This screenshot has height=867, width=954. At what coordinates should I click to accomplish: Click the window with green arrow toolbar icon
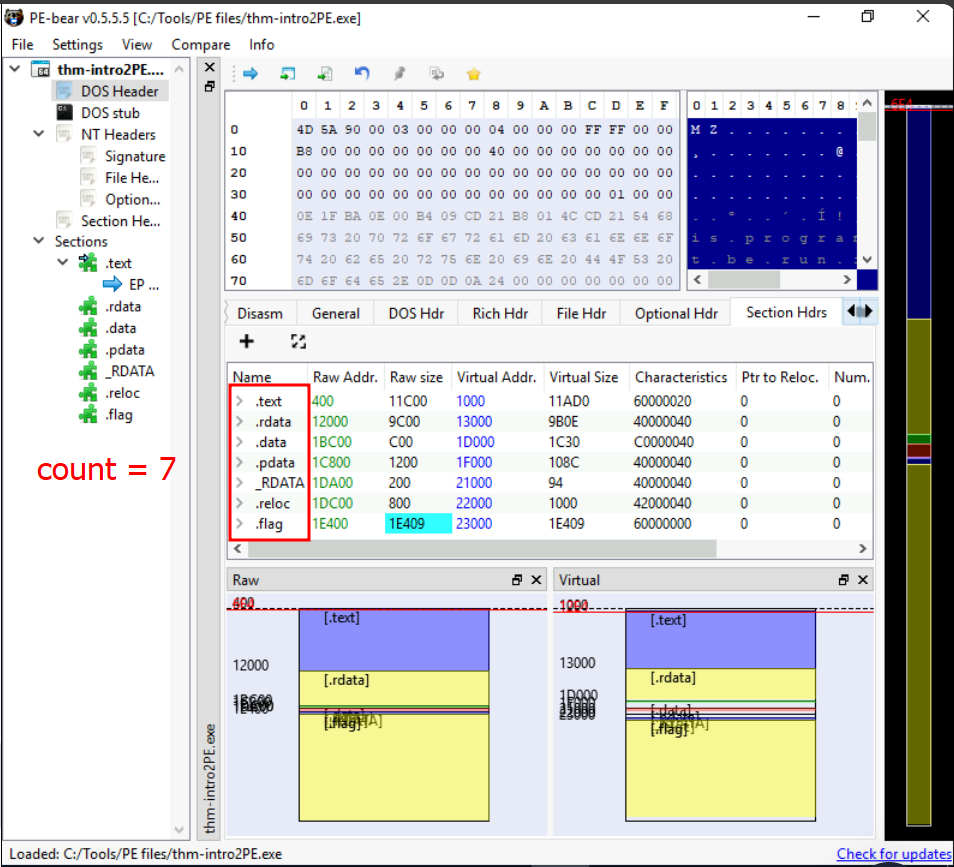[287, 74]
